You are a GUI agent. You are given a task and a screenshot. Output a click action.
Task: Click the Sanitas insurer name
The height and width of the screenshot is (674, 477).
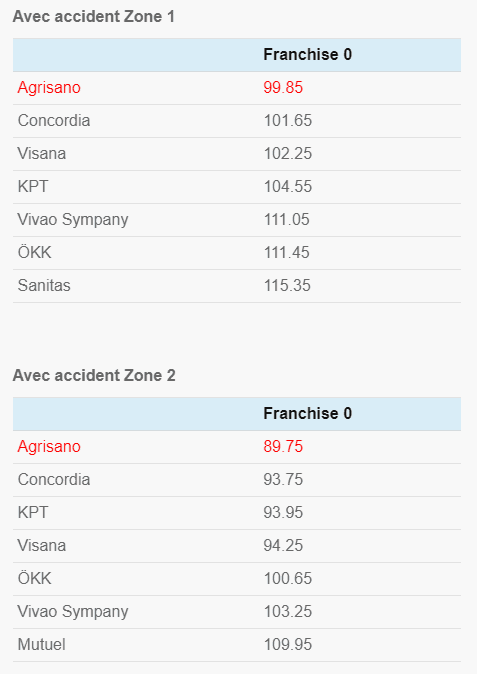tap(44, 285)
